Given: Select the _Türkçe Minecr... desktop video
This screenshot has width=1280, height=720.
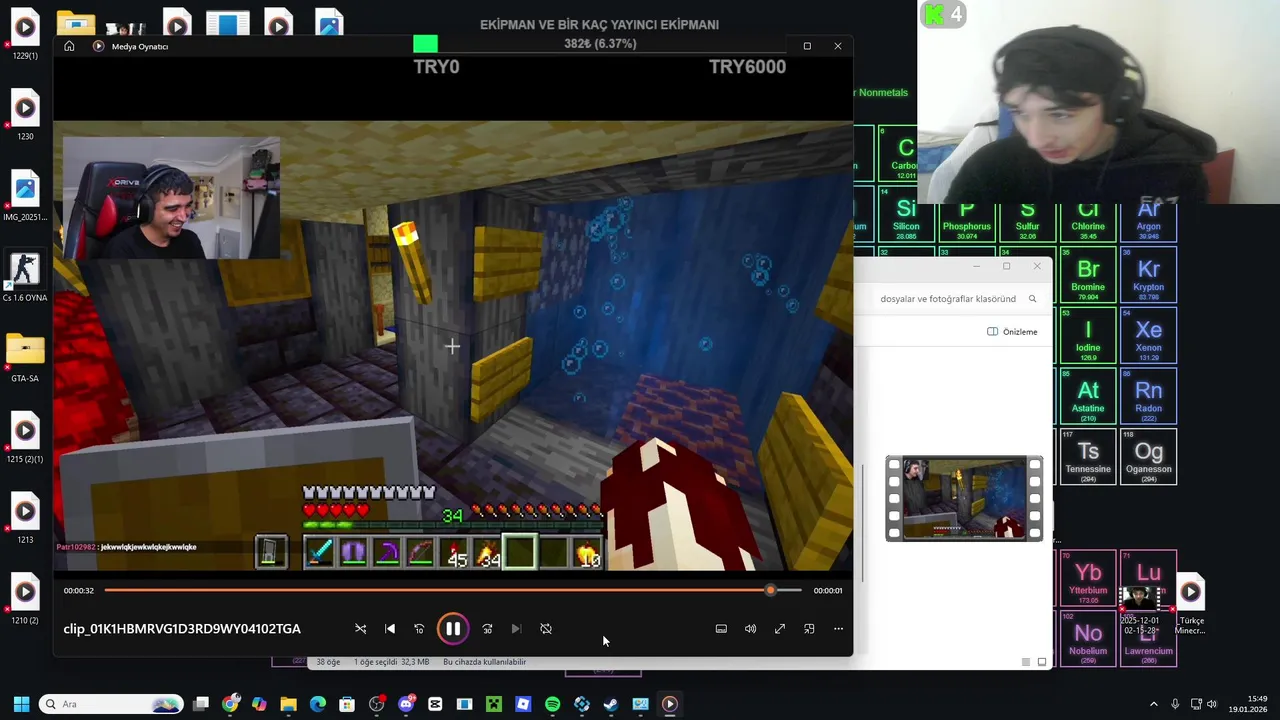Looking at the screenshot, I should pos(1190,604).
